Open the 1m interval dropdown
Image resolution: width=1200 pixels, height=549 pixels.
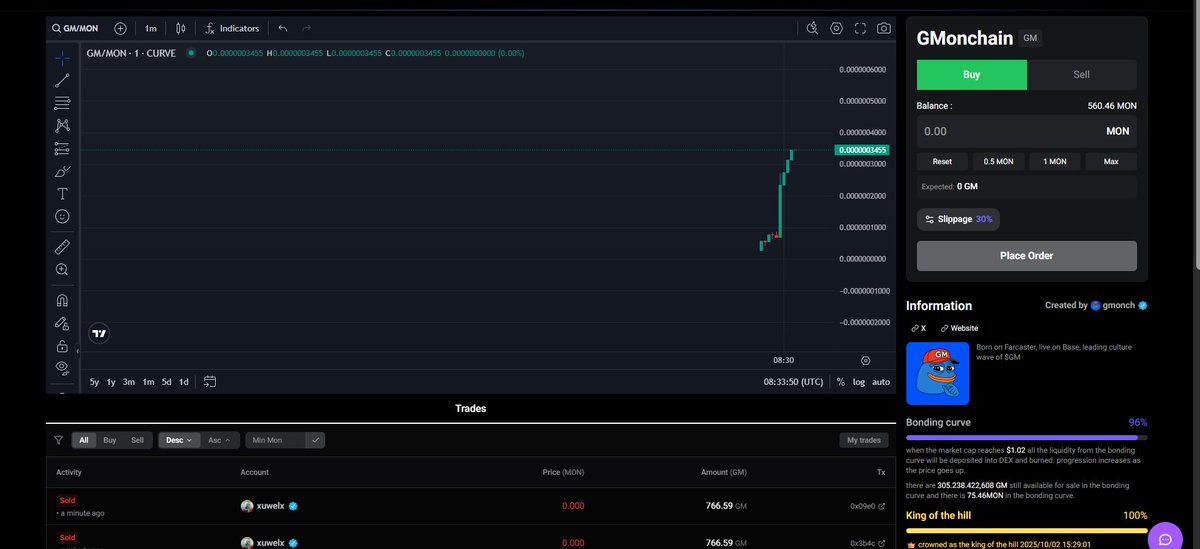[x=150, y=29]
